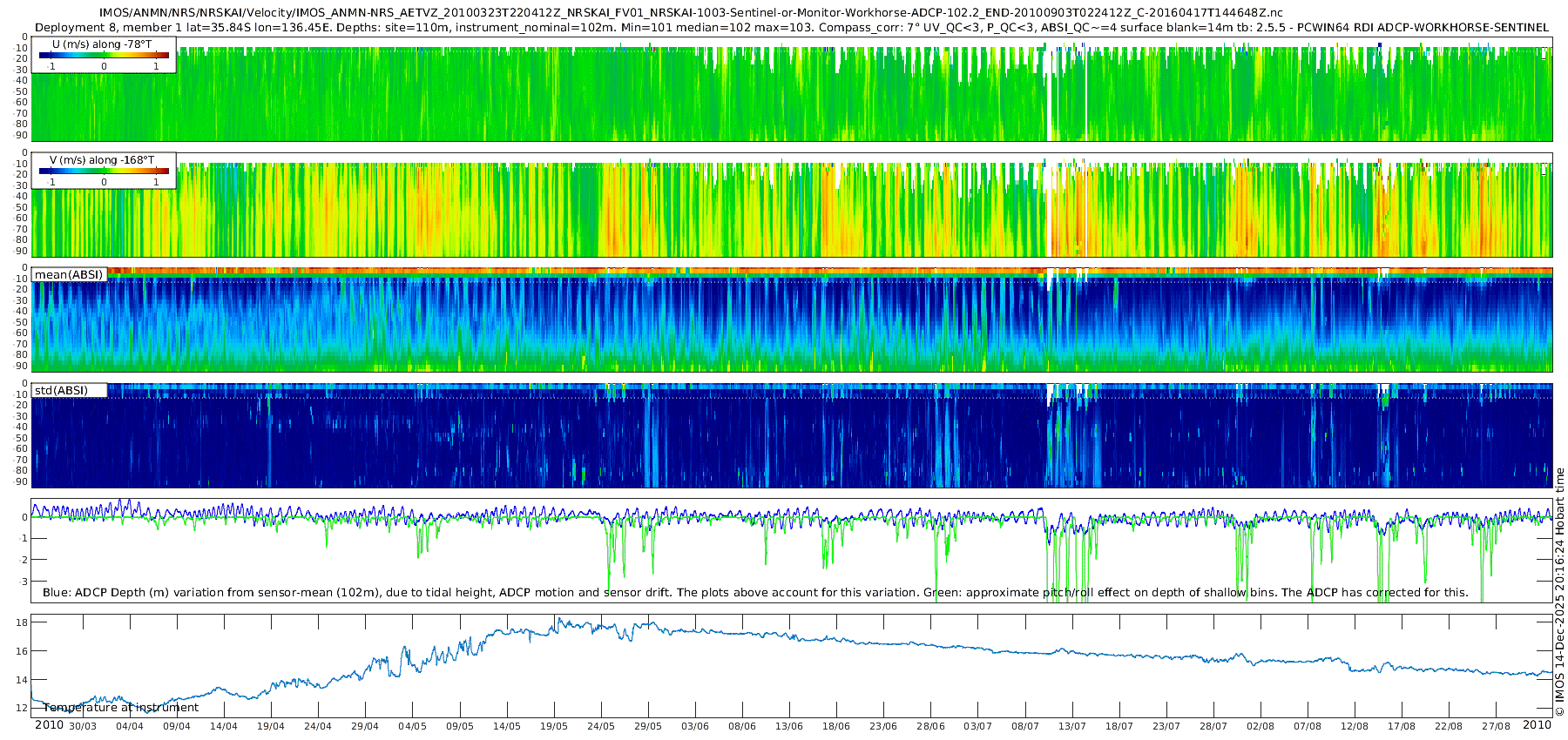
Task: Click the 18 tick on temperature axis
Action: (23, 622)
